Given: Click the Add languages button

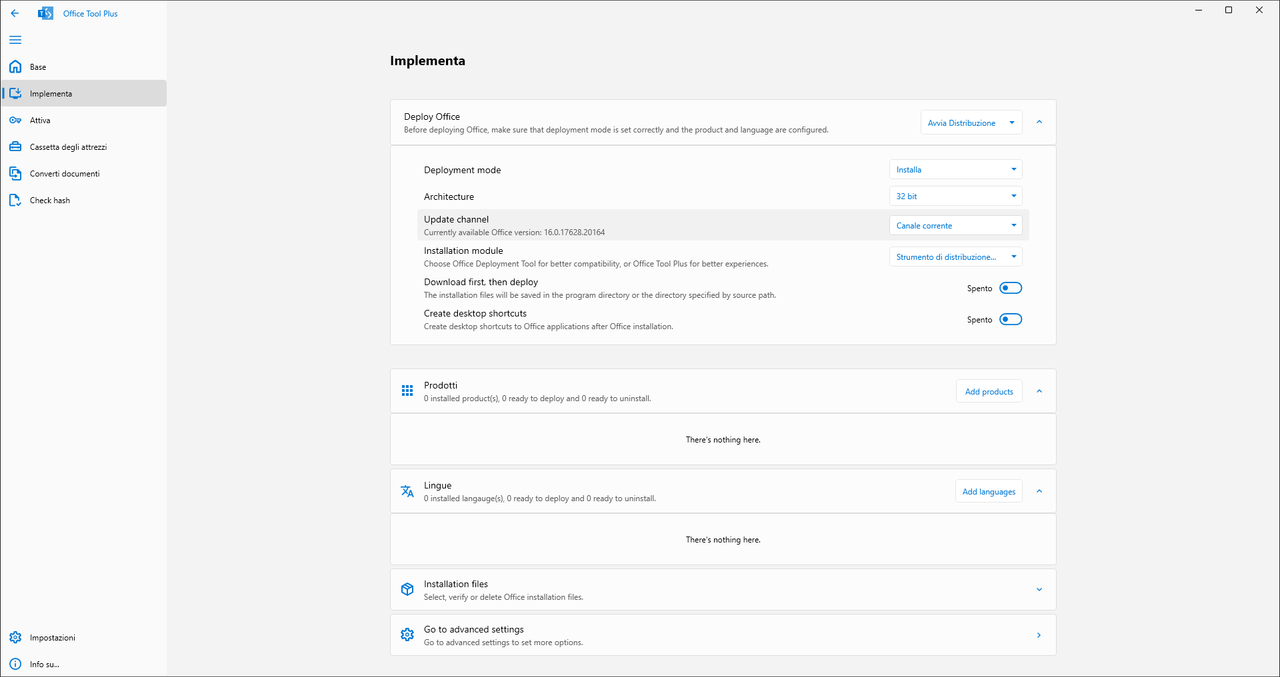Looking at the screenshot, I should click(x=988, y=492).
